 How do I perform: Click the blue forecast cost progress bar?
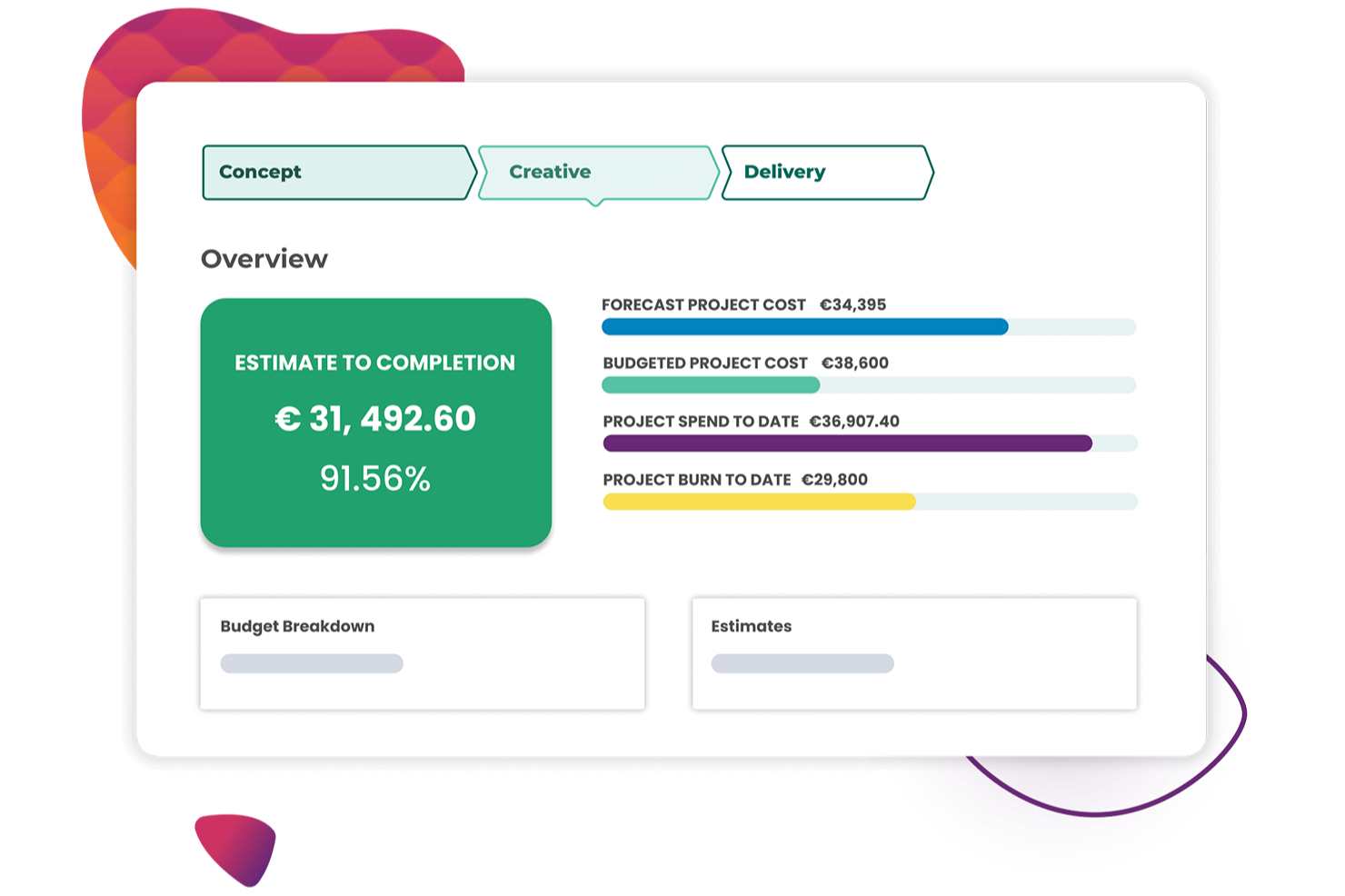pos(804,327)
